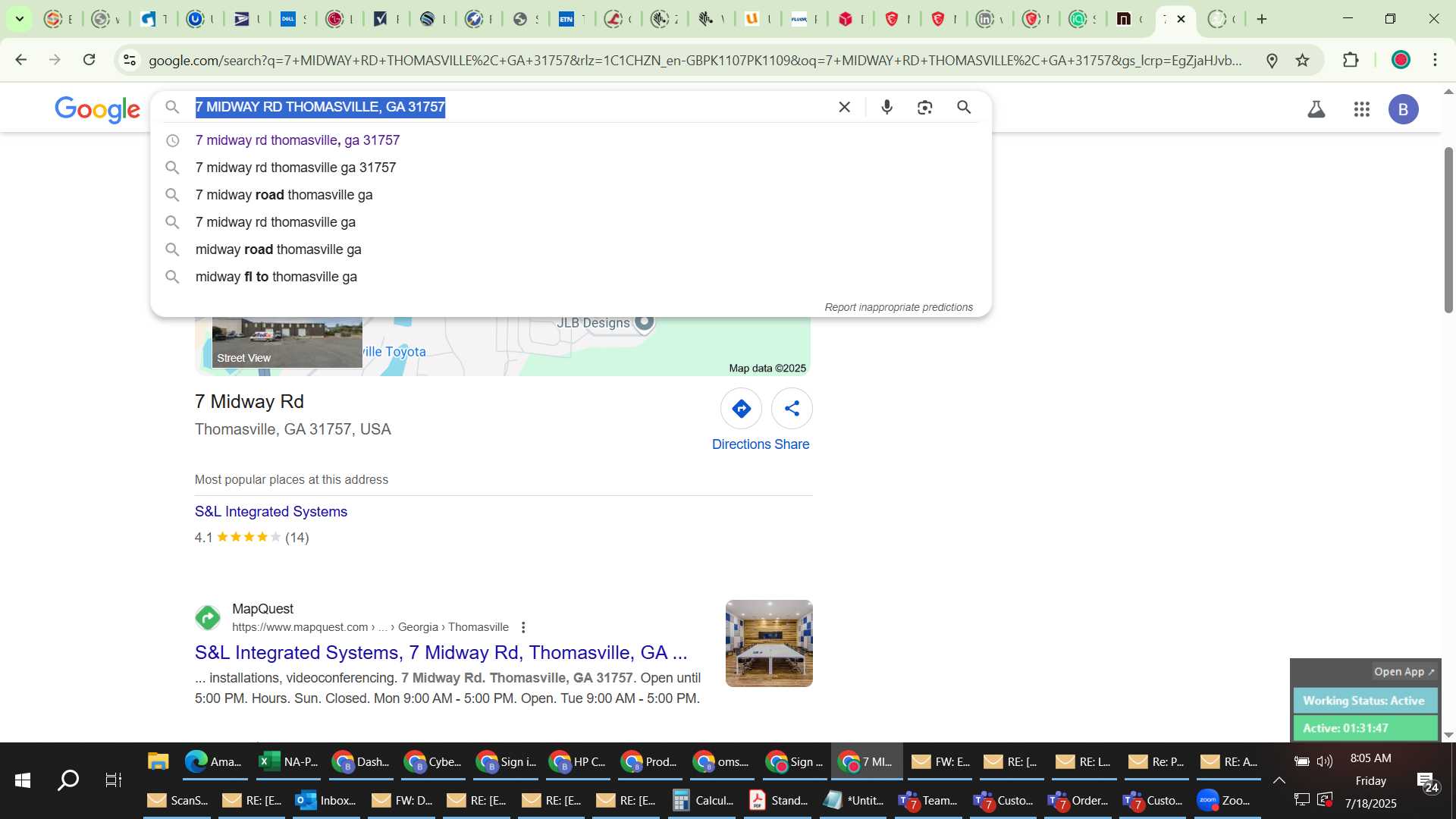Image resolution: width=1456 pixels, height=819 pixels.
Task: Switch to the last browser tab after the active one
Action: tap(1222, 19)
